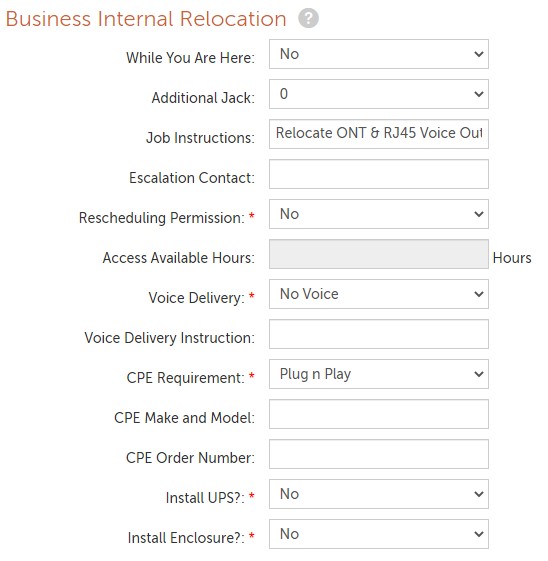Click the Business Internal Relocation heading
Image resolution: width=548 pixels, height=561 pixels.
tap(146, 19)
